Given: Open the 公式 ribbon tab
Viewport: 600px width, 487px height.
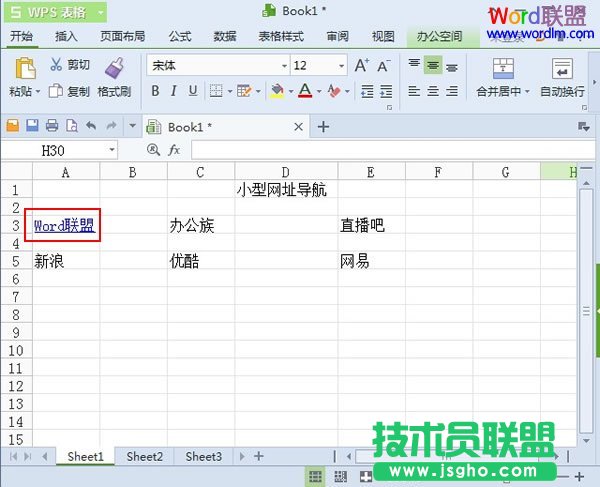Looking at the screenshot, I should pos(180,36).
